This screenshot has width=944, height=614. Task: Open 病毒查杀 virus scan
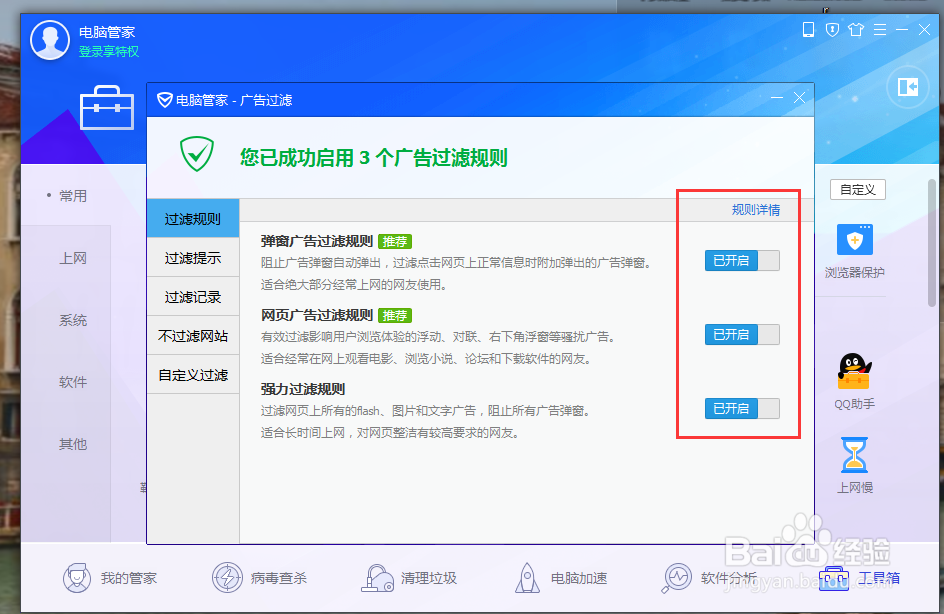pos(261,578)
